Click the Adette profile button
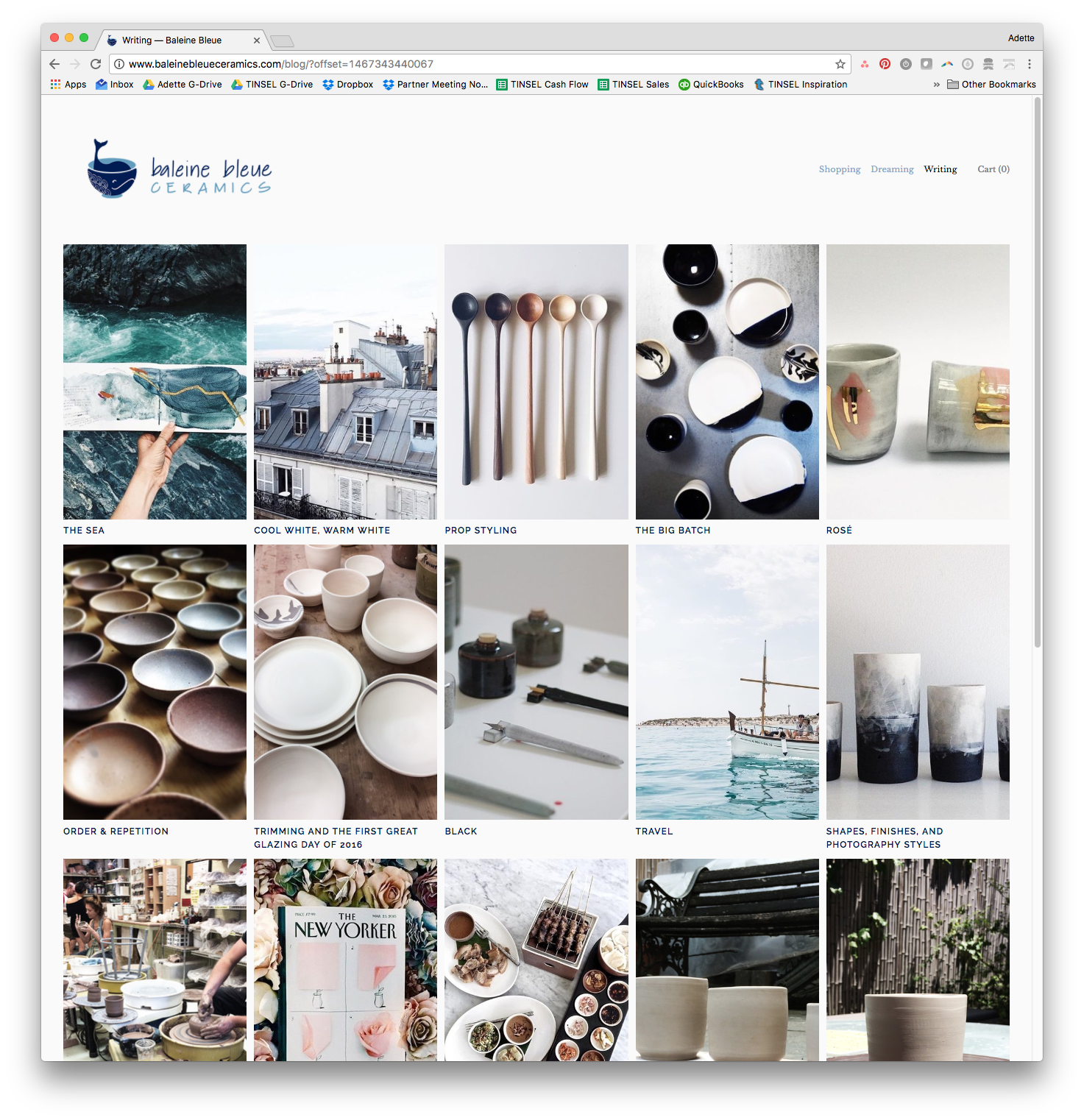This screenshot has height=1120, width=1084. (x=1021, y=38)
